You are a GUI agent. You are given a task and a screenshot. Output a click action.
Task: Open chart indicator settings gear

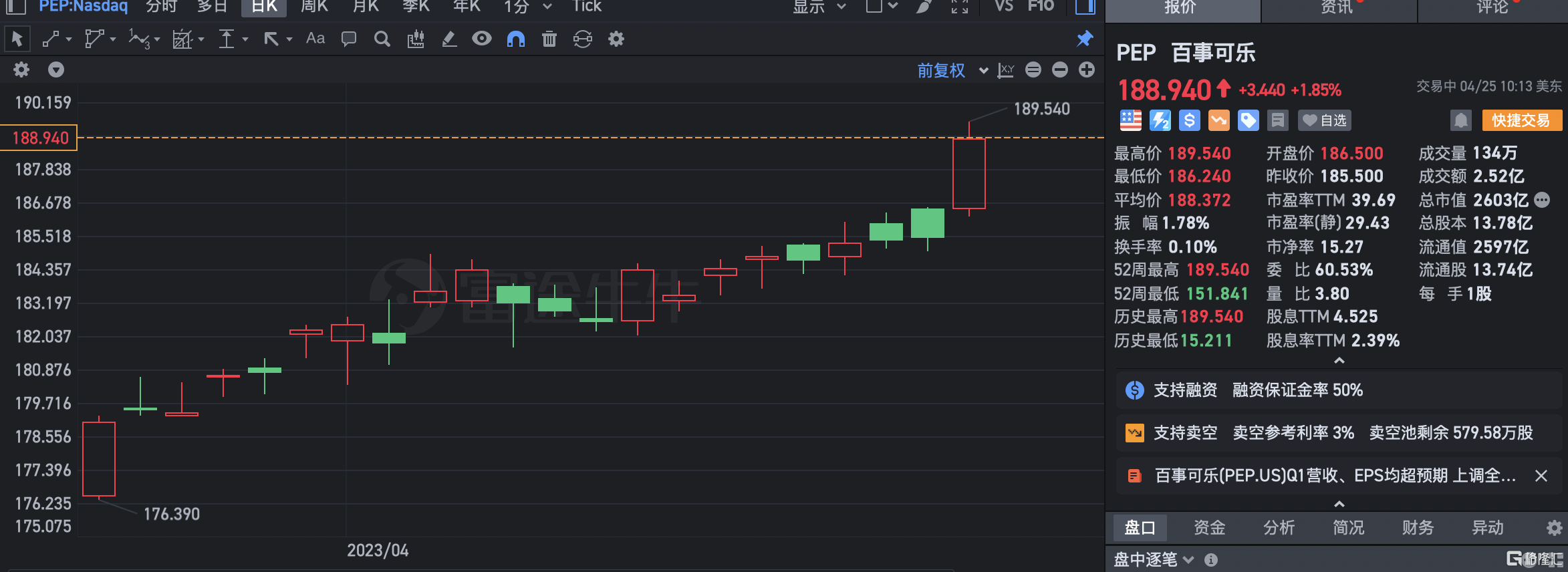click(21, 69)
